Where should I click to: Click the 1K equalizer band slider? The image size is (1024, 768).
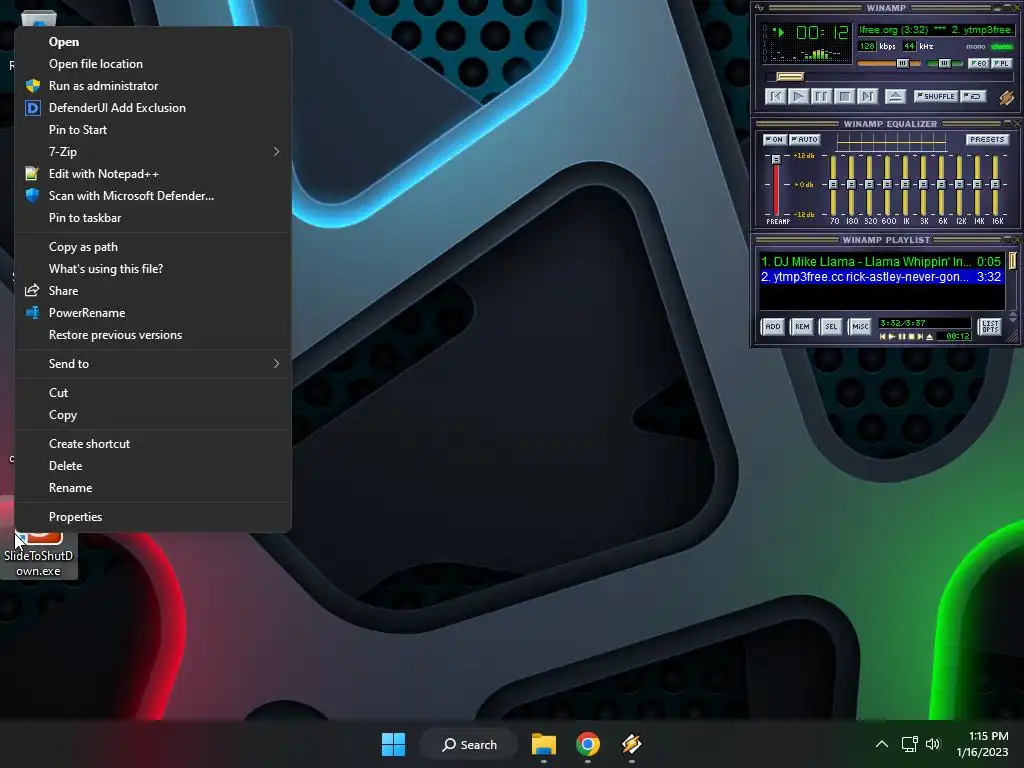pyautogui.click(x=905, y=185)
